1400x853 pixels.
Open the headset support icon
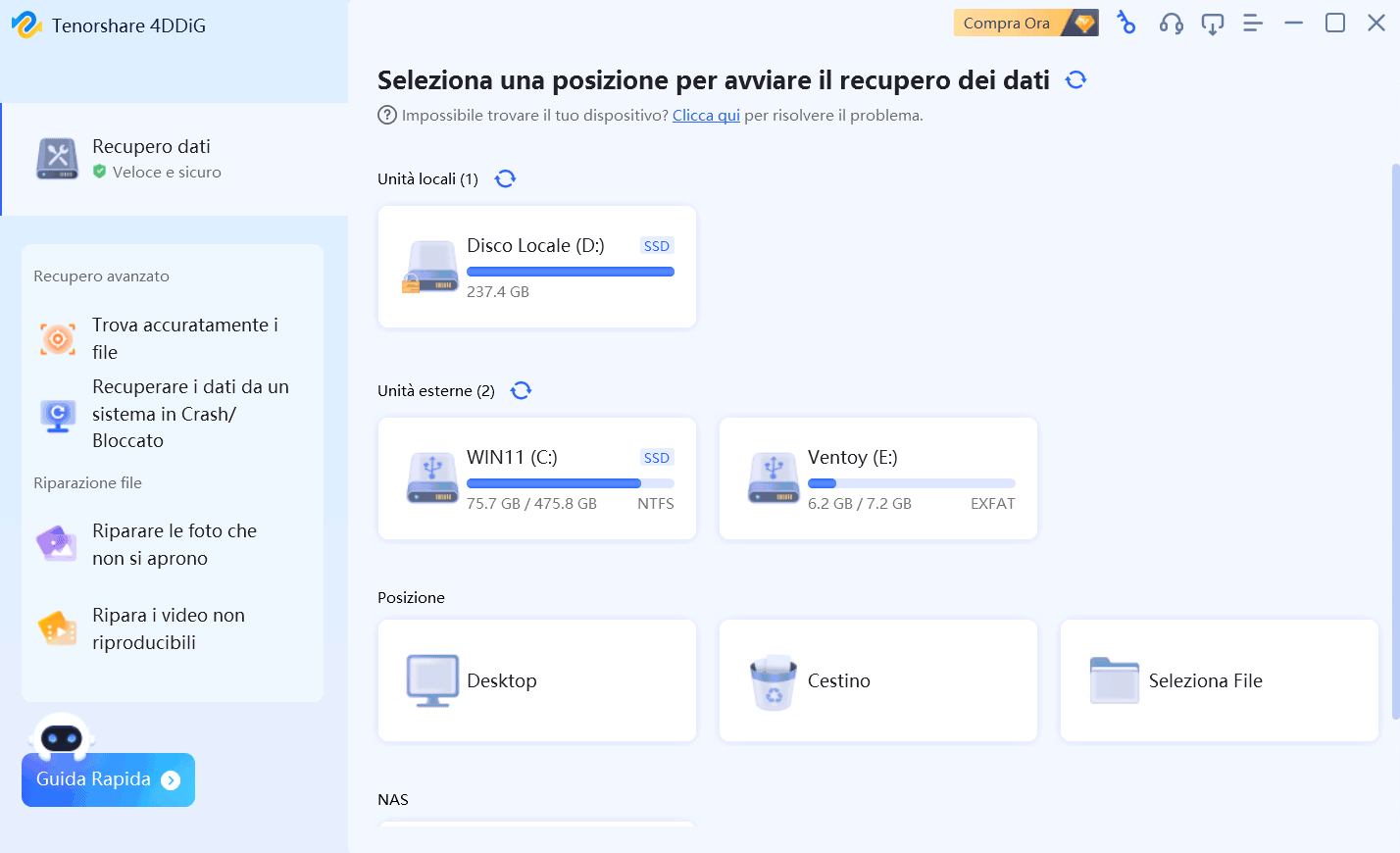pos(1171,23)
